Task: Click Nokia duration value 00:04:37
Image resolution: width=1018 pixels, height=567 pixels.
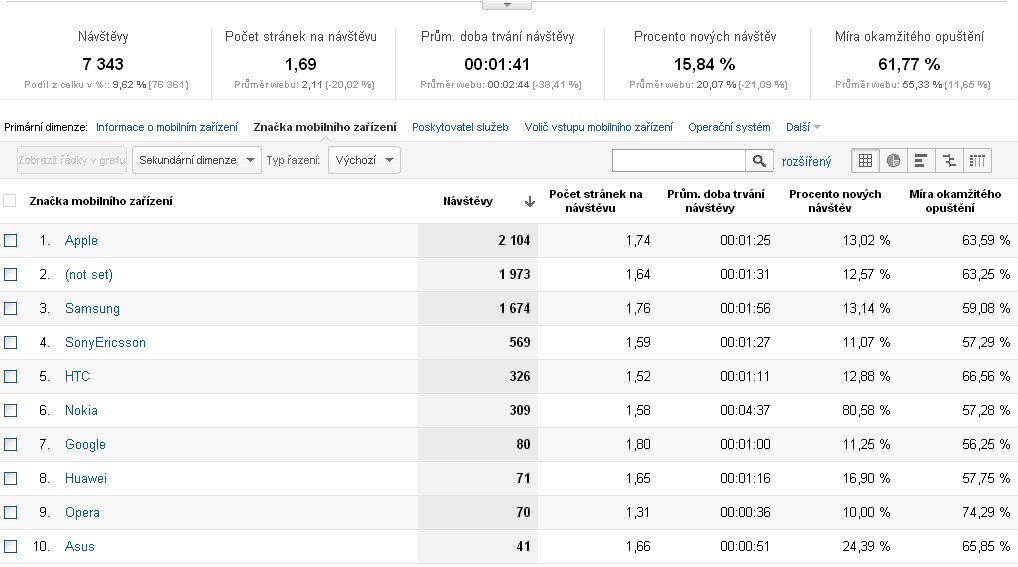Action: click(745, 410)
